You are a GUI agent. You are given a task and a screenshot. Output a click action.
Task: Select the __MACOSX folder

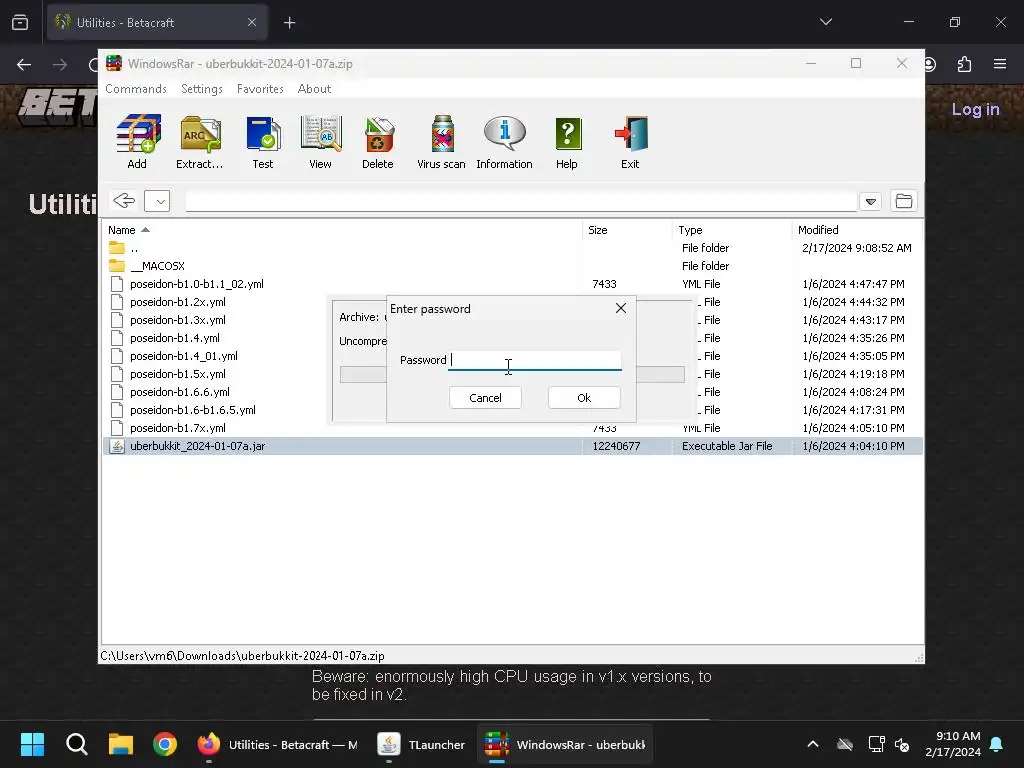coord(513,266)
